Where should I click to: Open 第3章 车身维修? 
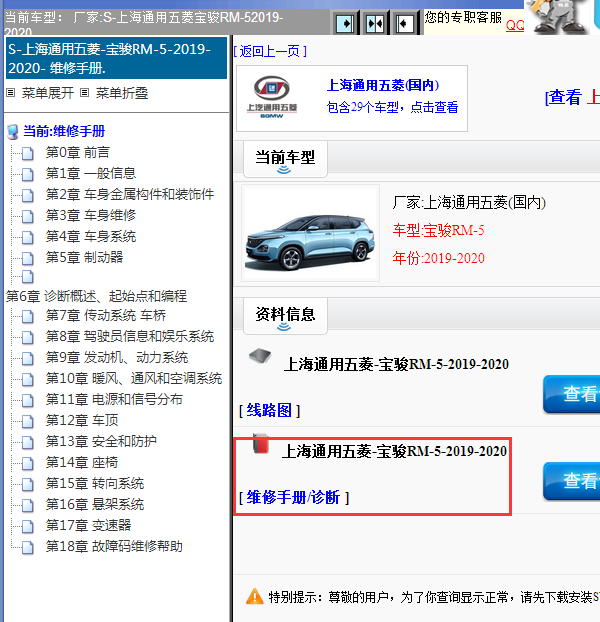[x=91, y=215]
